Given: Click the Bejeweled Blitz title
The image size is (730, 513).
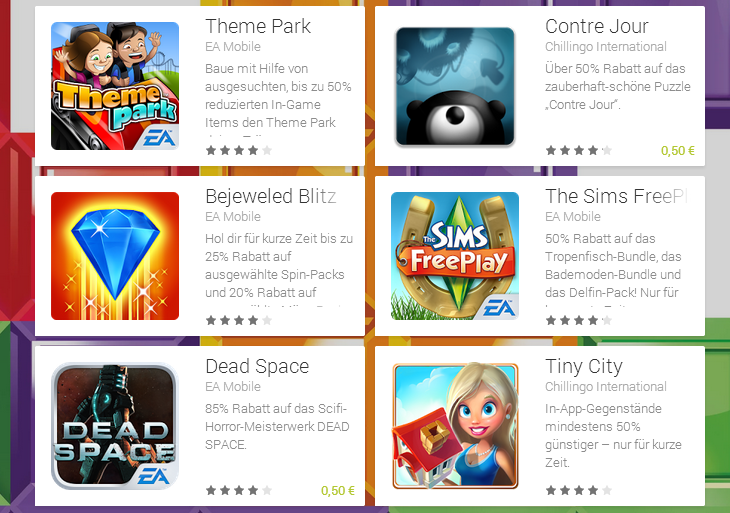Looking at the screenshot, I should click(x=270, y=196).
